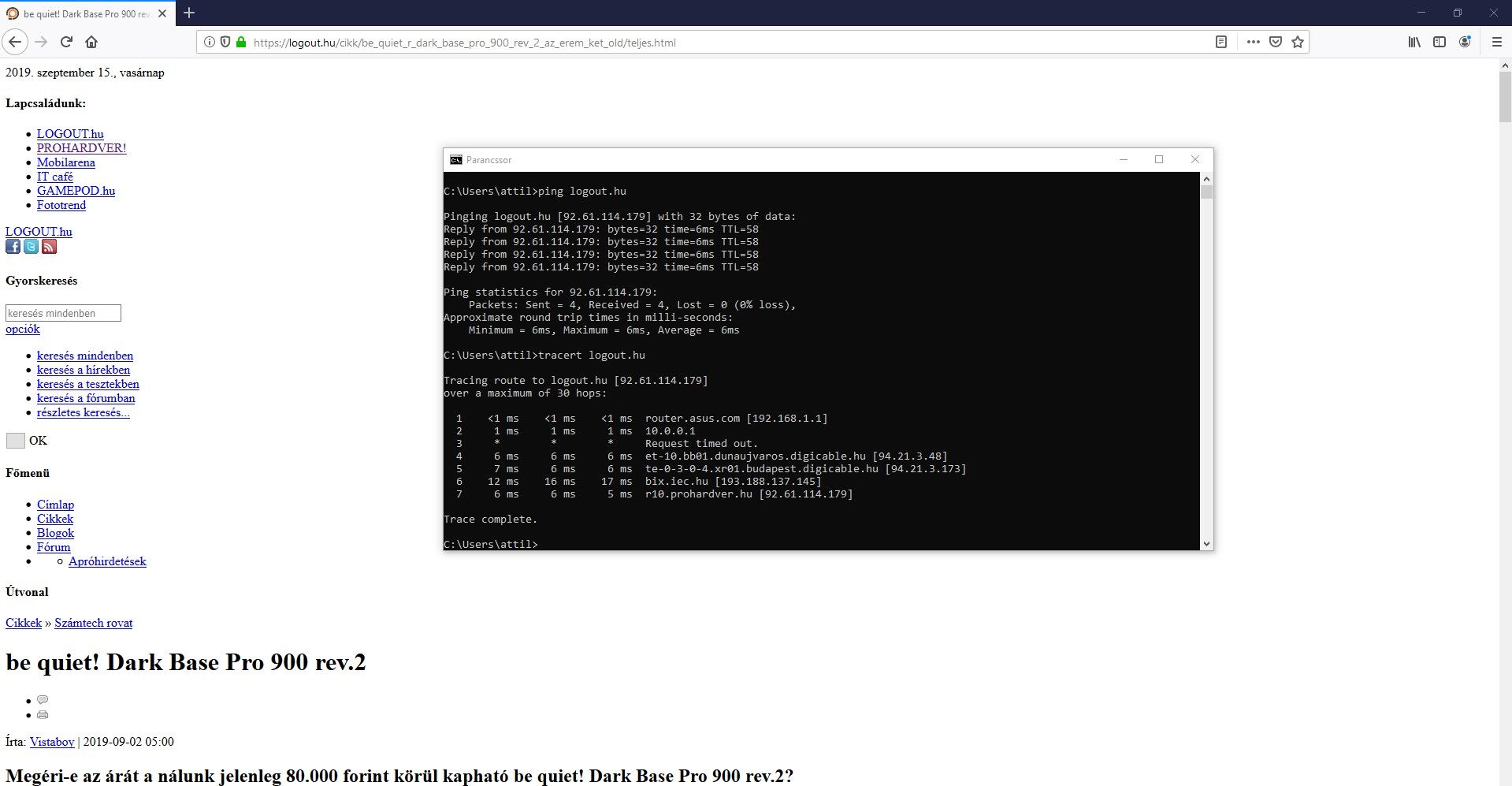Click the browser page vertical scrollbar thumb
Image resolution: width=1512 pixels, height=786 pixels.
point(1505,98)
